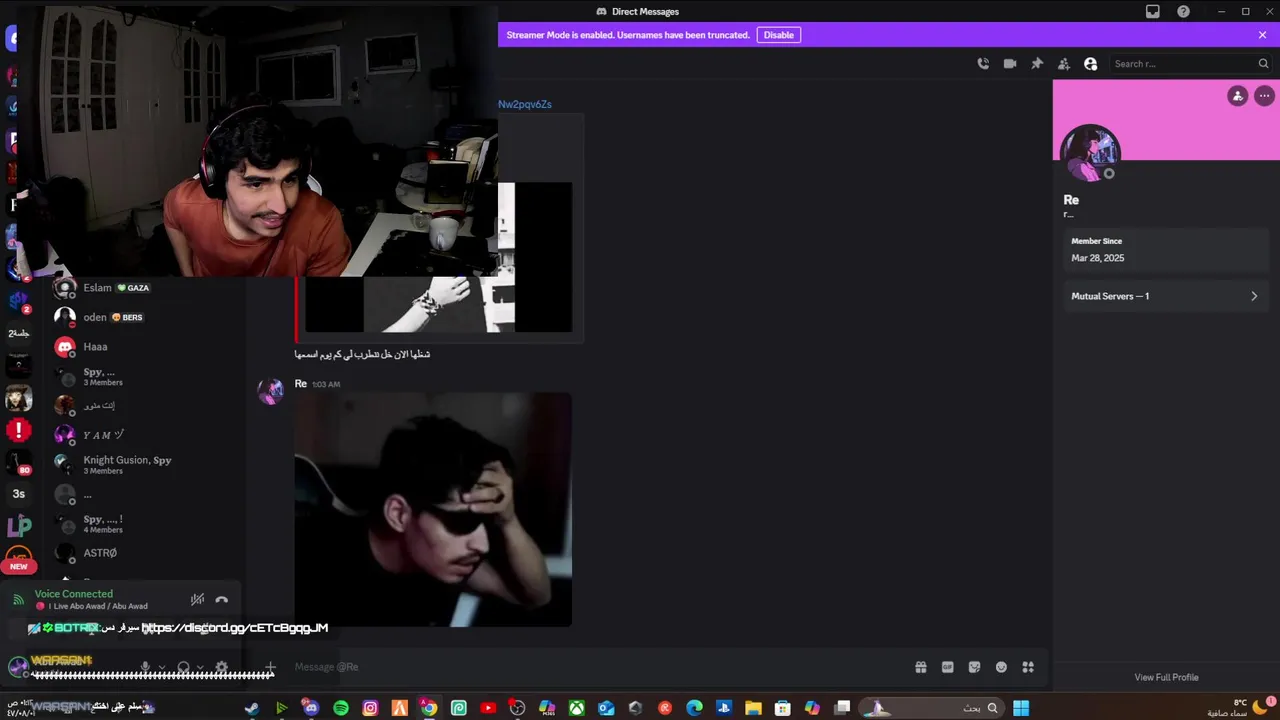1280x720 pixels.
Task: Open the Haaa direct message
Action: pyautogui.click(x=145, y=347)
